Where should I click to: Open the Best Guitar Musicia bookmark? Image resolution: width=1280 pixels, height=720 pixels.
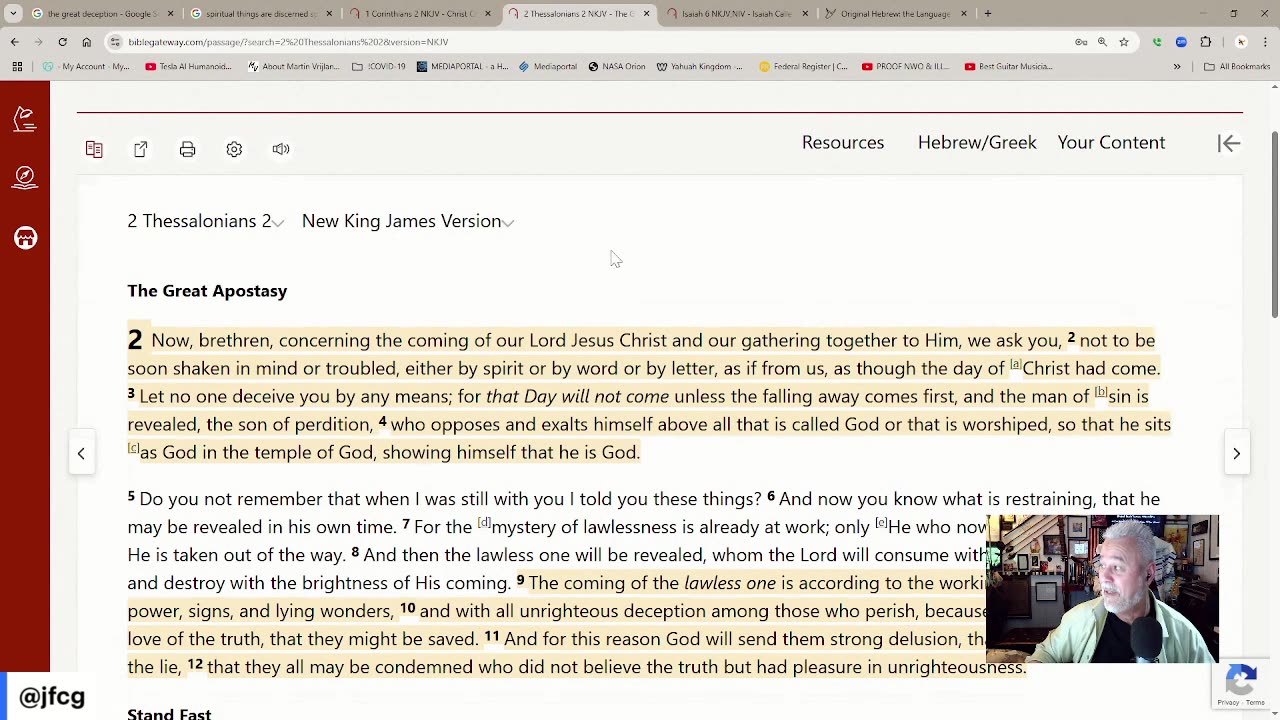click(x=1009, y=67)
